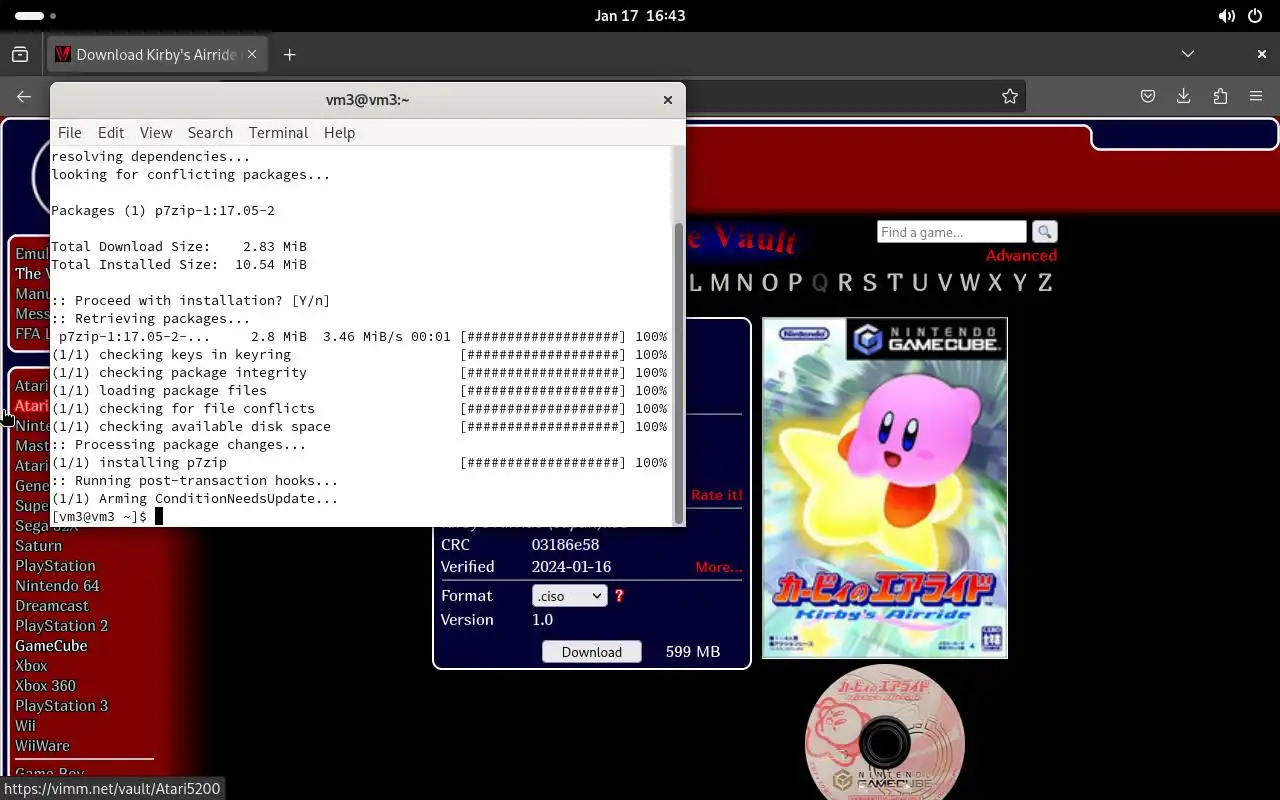
Task: Focus the terminal prompt line
Action: 362,516
